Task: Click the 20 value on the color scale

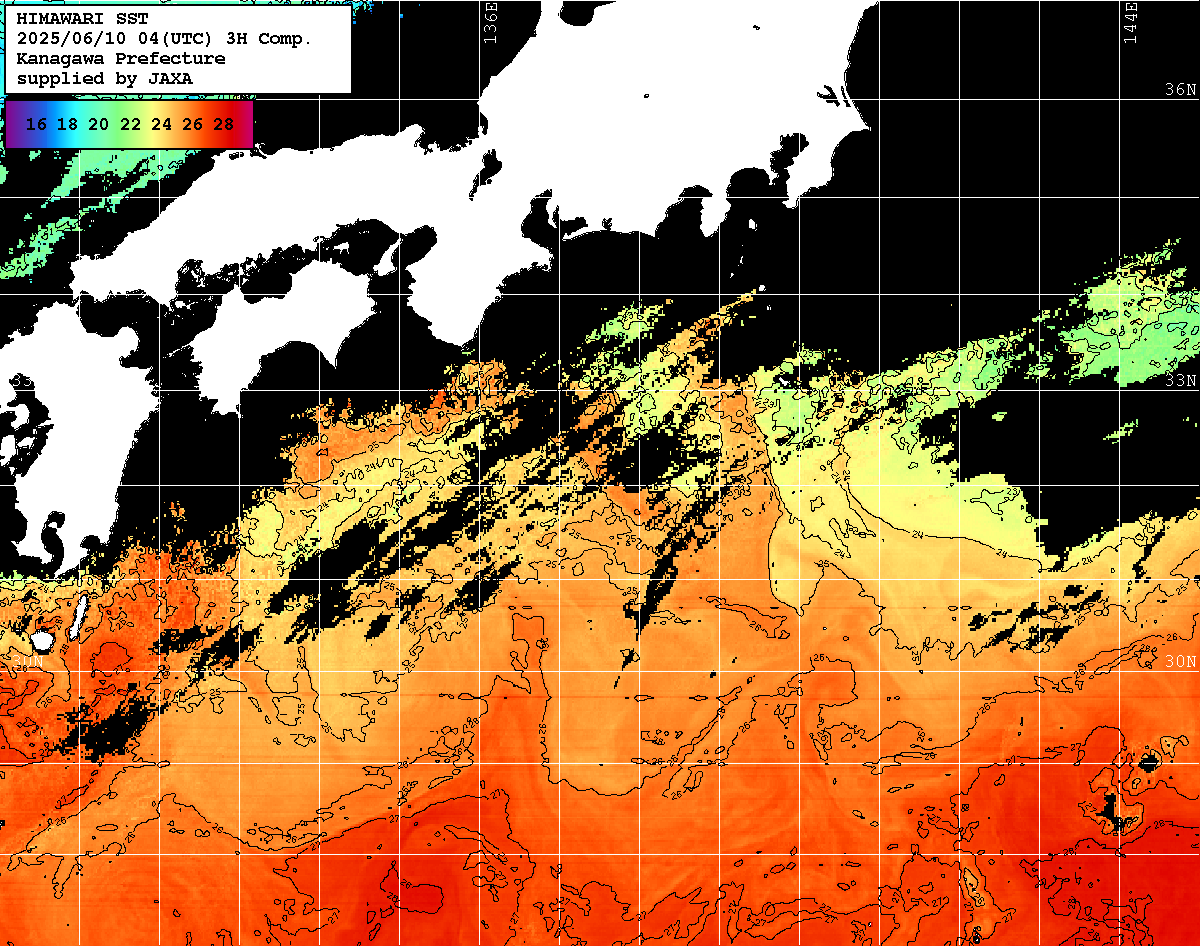Action: [98, 124]
